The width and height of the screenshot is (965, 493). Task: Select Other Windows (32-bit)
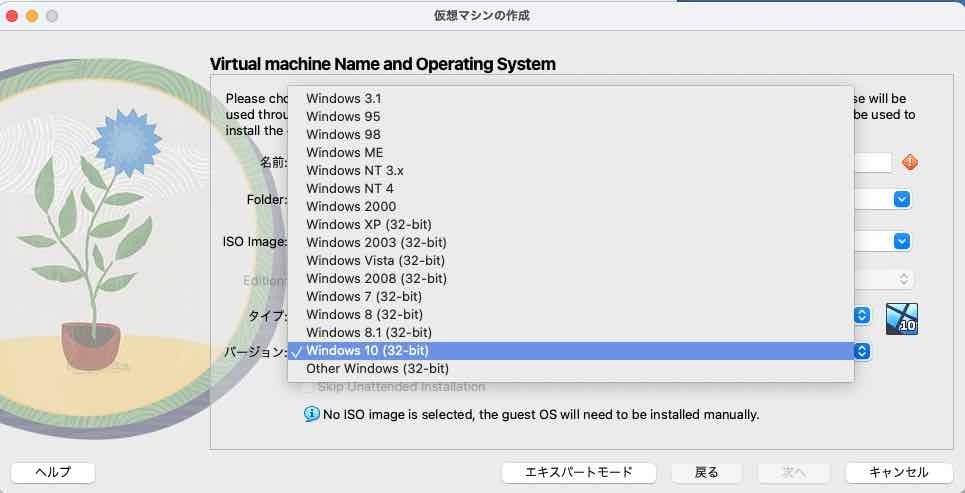(571, 369)
